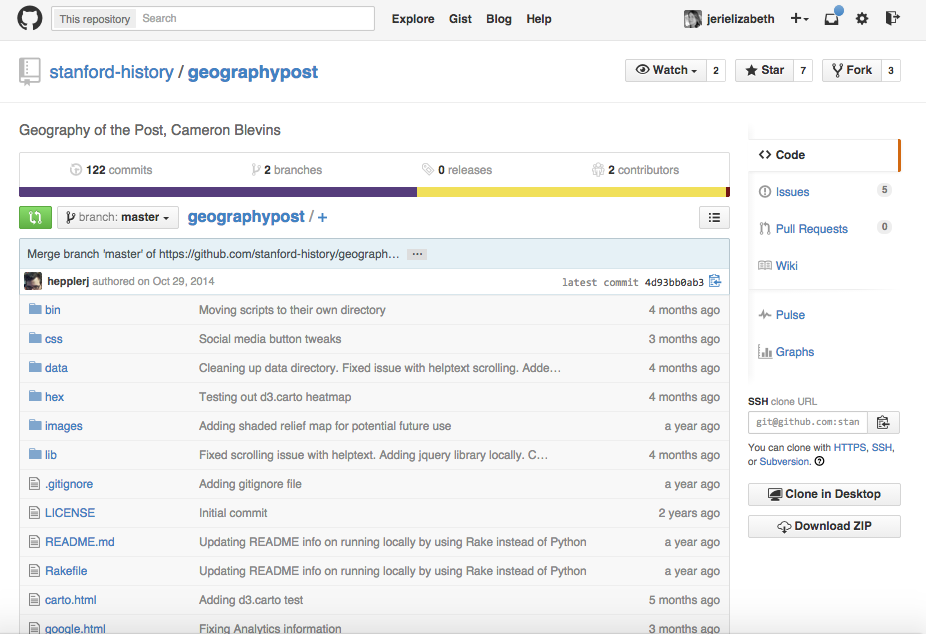
Task: View the 2 branches list
Action: (x=286, y=170)
